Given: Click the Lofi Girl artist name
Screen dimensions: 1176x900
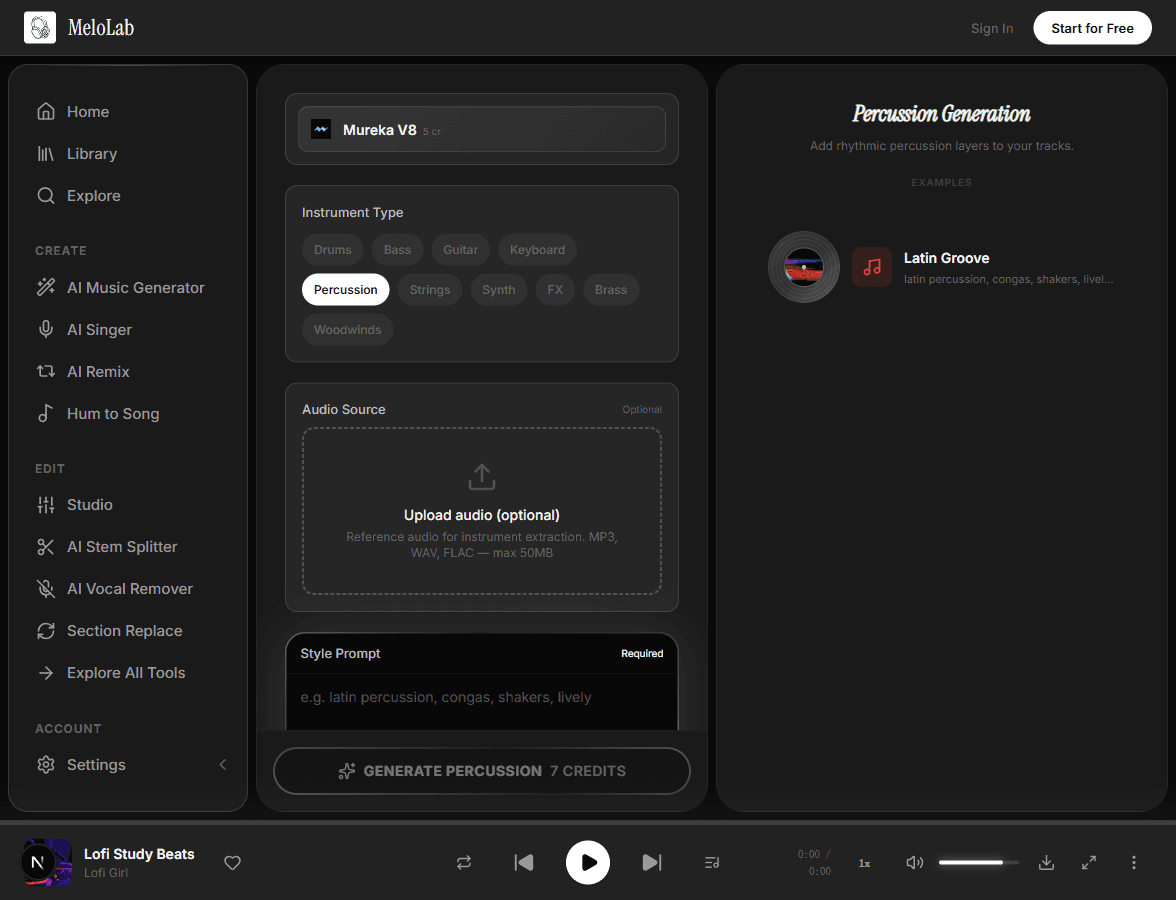Looking at the screenshot, I should pyautogui.click(x=106, y=873).
